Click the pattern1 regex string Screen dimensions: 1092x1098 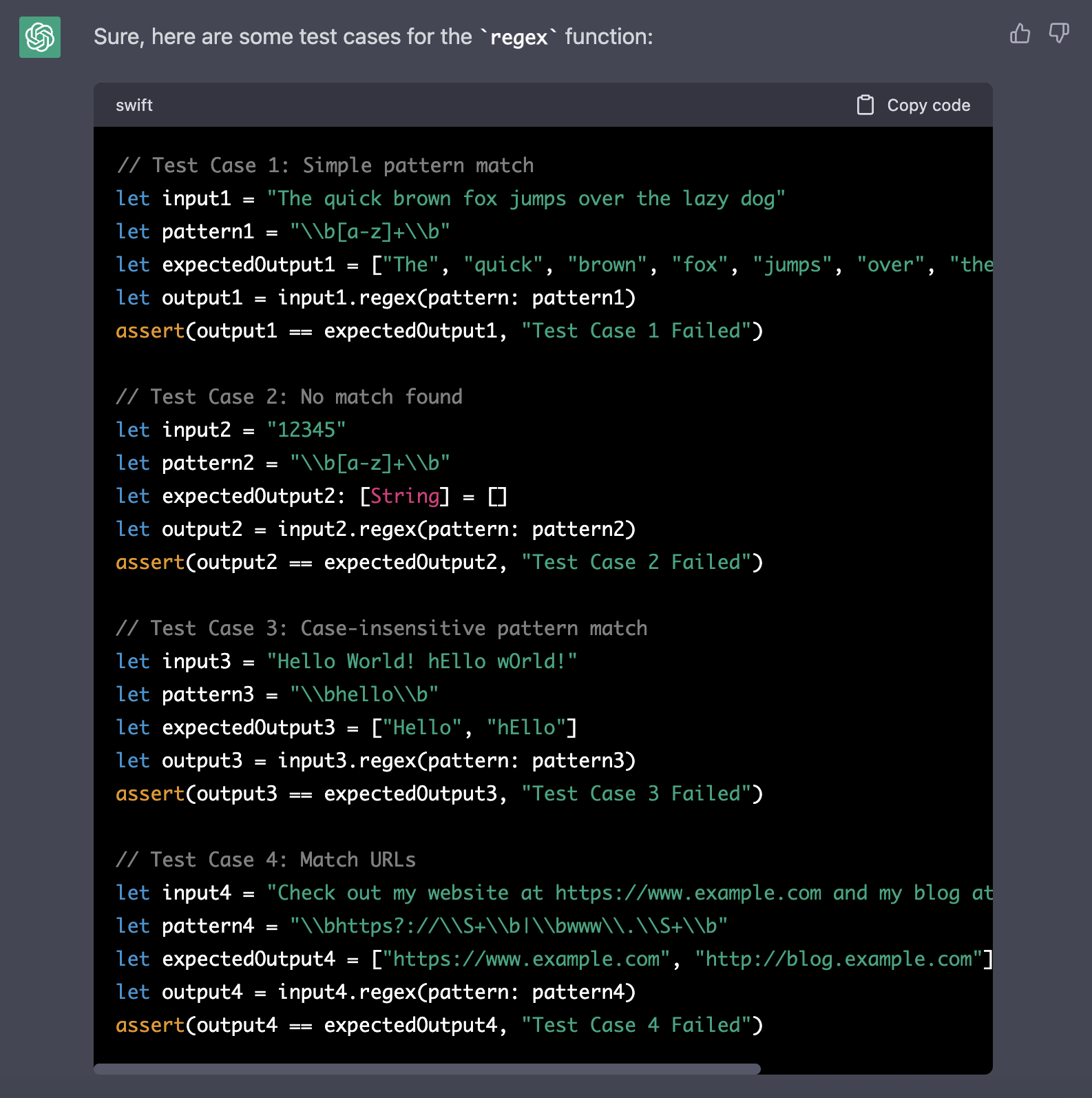point(370,231)
